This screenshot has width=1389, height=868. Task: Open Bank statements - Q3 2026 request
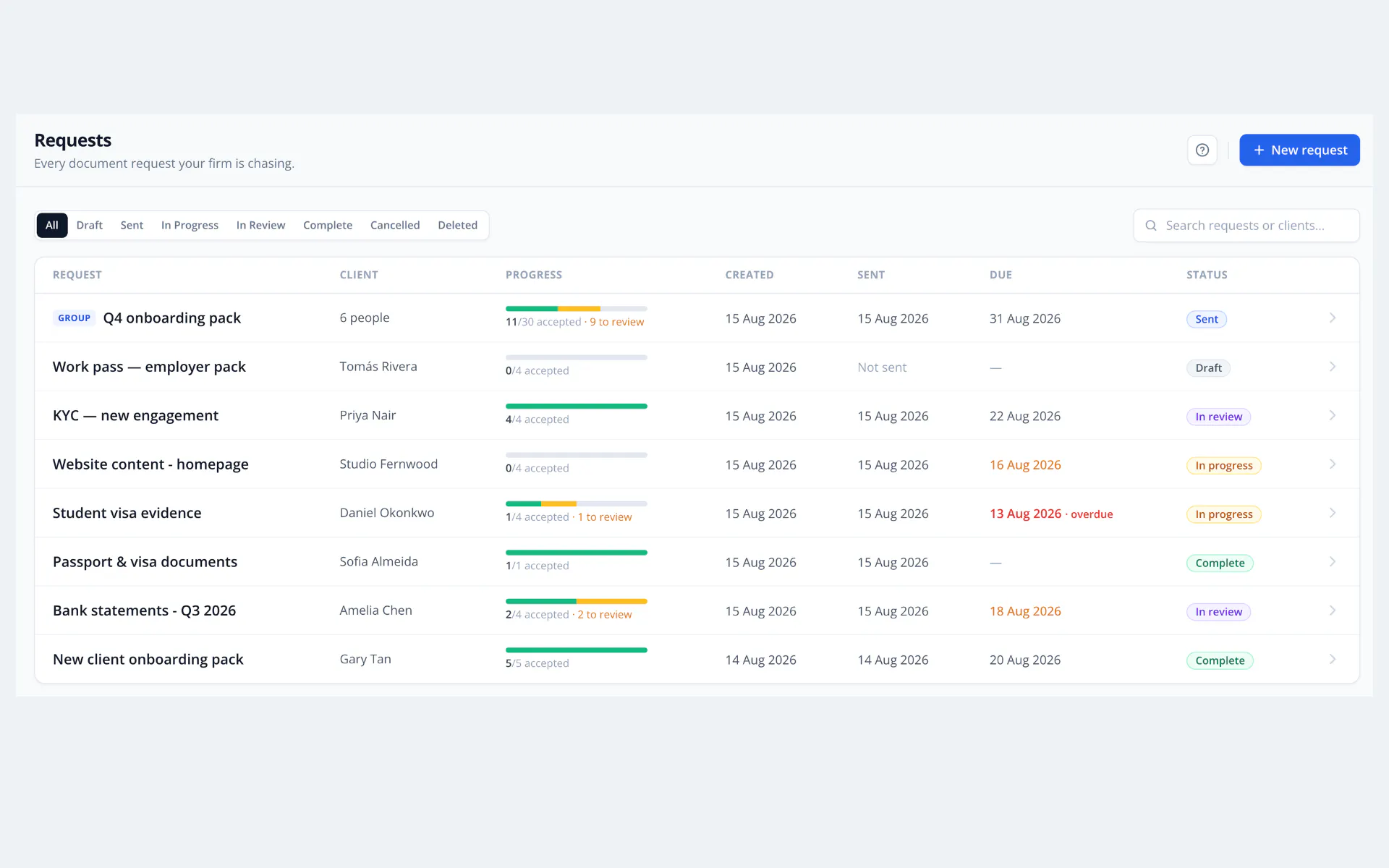click(144, 610)
